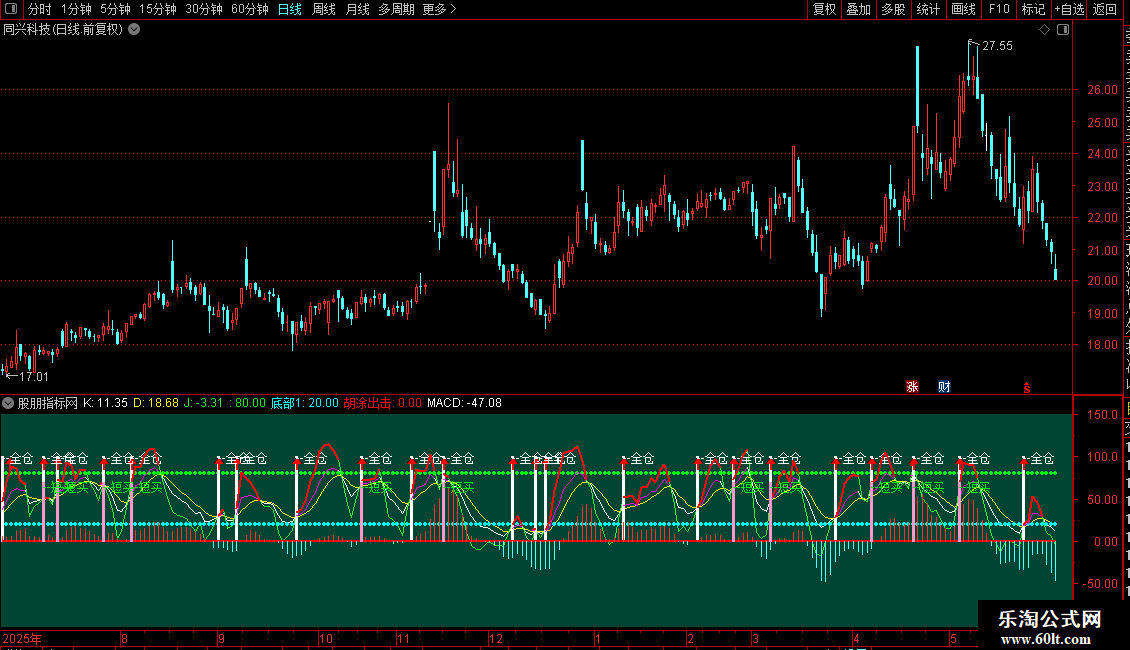Click 26.00 on the price axis
Image resolution: width=1130 pixels, height=650 pixels.
[1103, 90]
